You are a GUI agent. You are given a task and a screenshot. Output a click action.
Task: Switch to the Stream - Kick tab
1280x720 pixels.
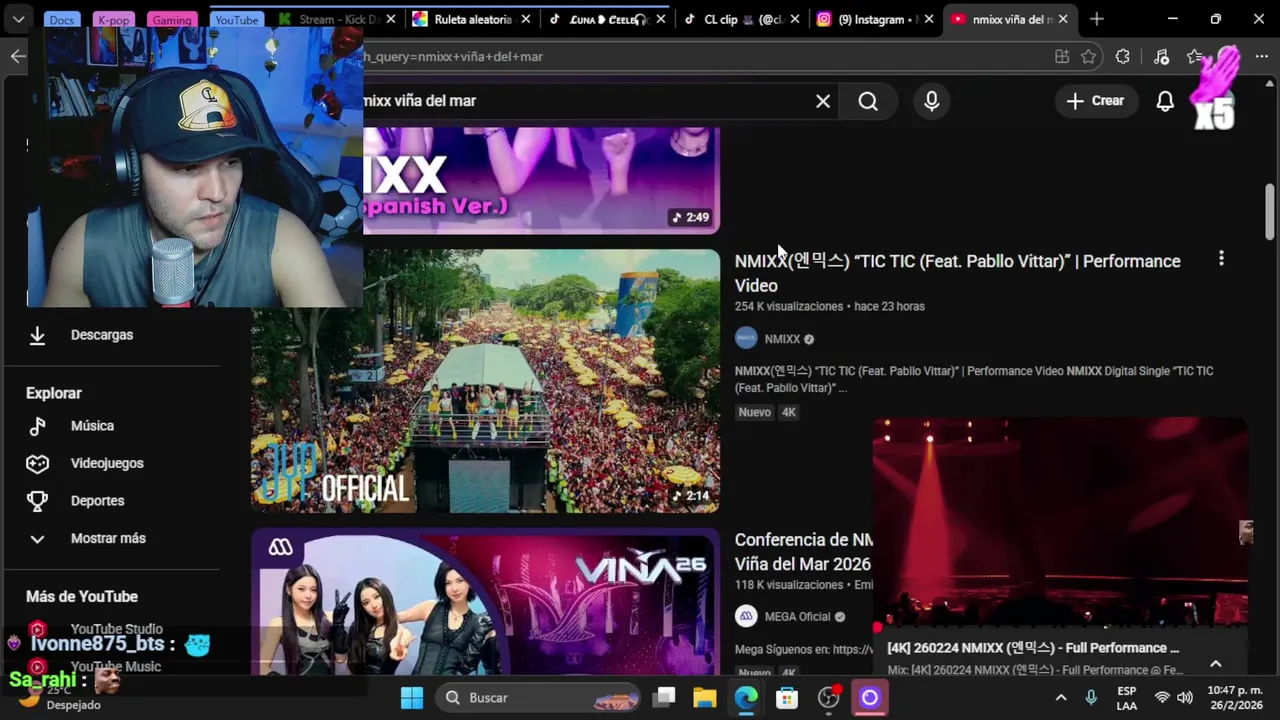point(337,19)
